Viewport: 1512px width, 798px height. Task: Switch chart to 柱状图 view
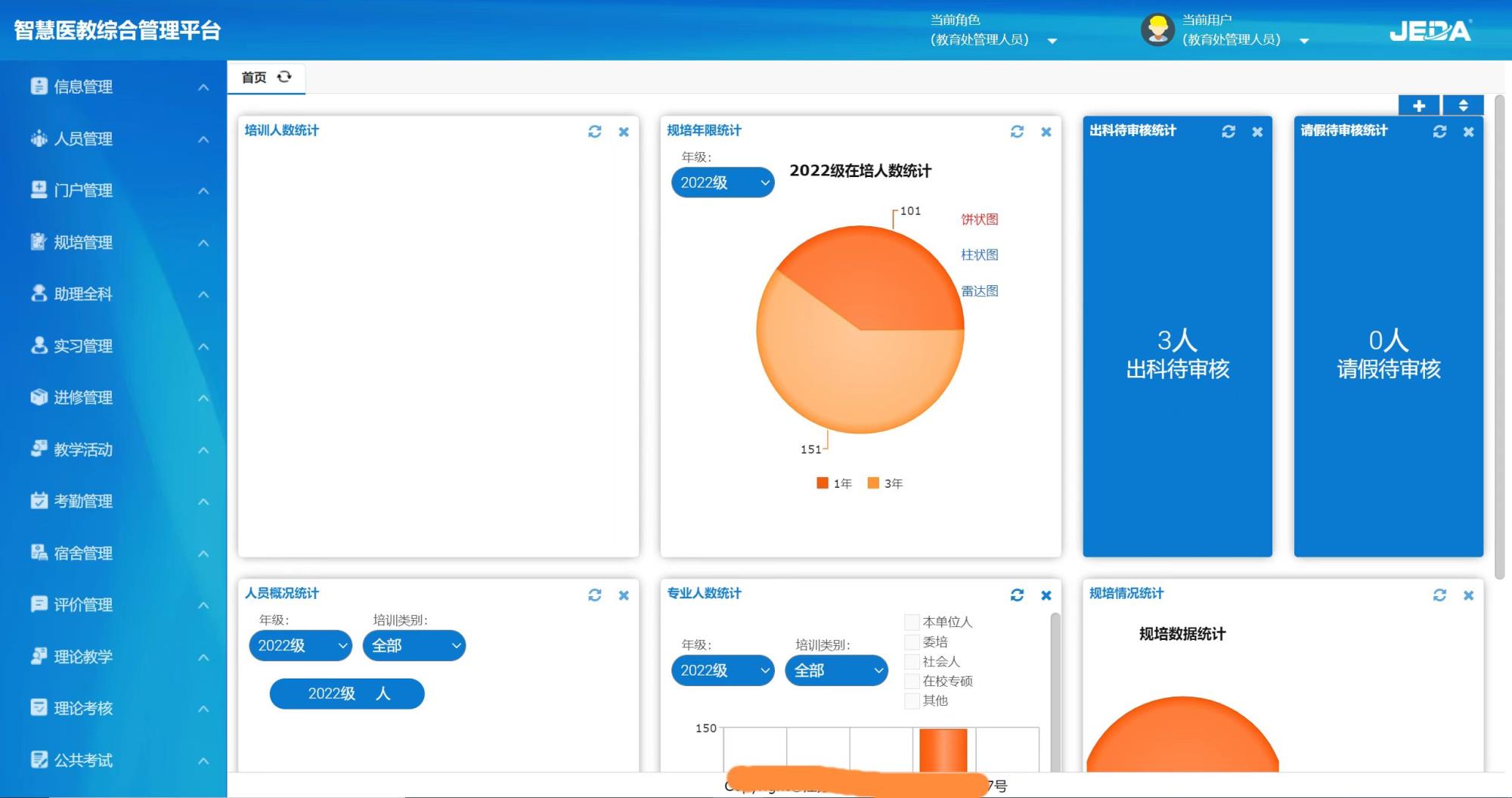979,255
